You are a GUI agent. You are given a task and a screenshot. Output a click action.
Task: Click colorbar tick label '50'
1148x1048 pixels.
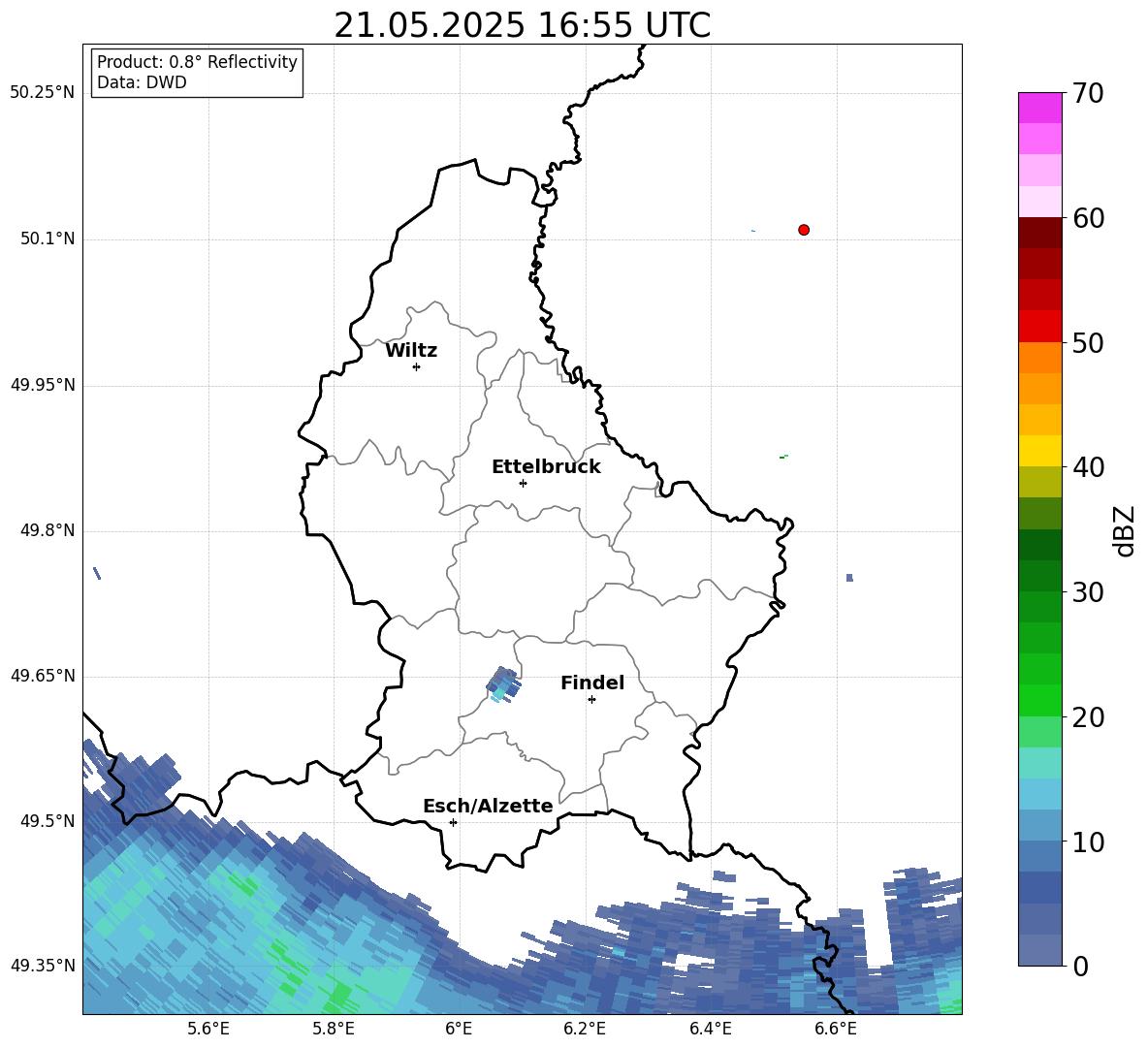[1088, 343]
